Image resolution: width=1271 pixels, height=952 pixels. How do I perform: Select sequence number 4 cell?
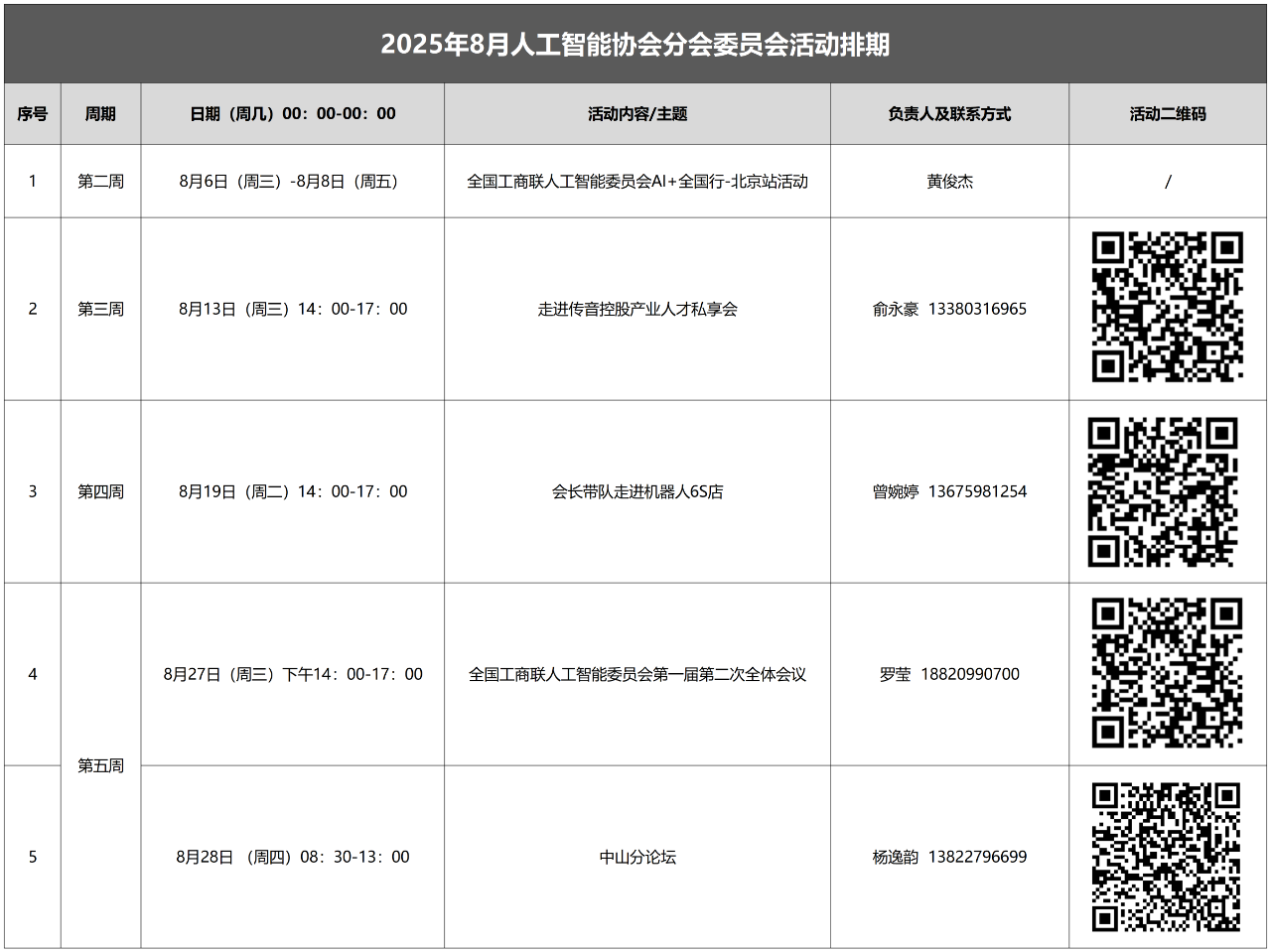click(32, 674)
